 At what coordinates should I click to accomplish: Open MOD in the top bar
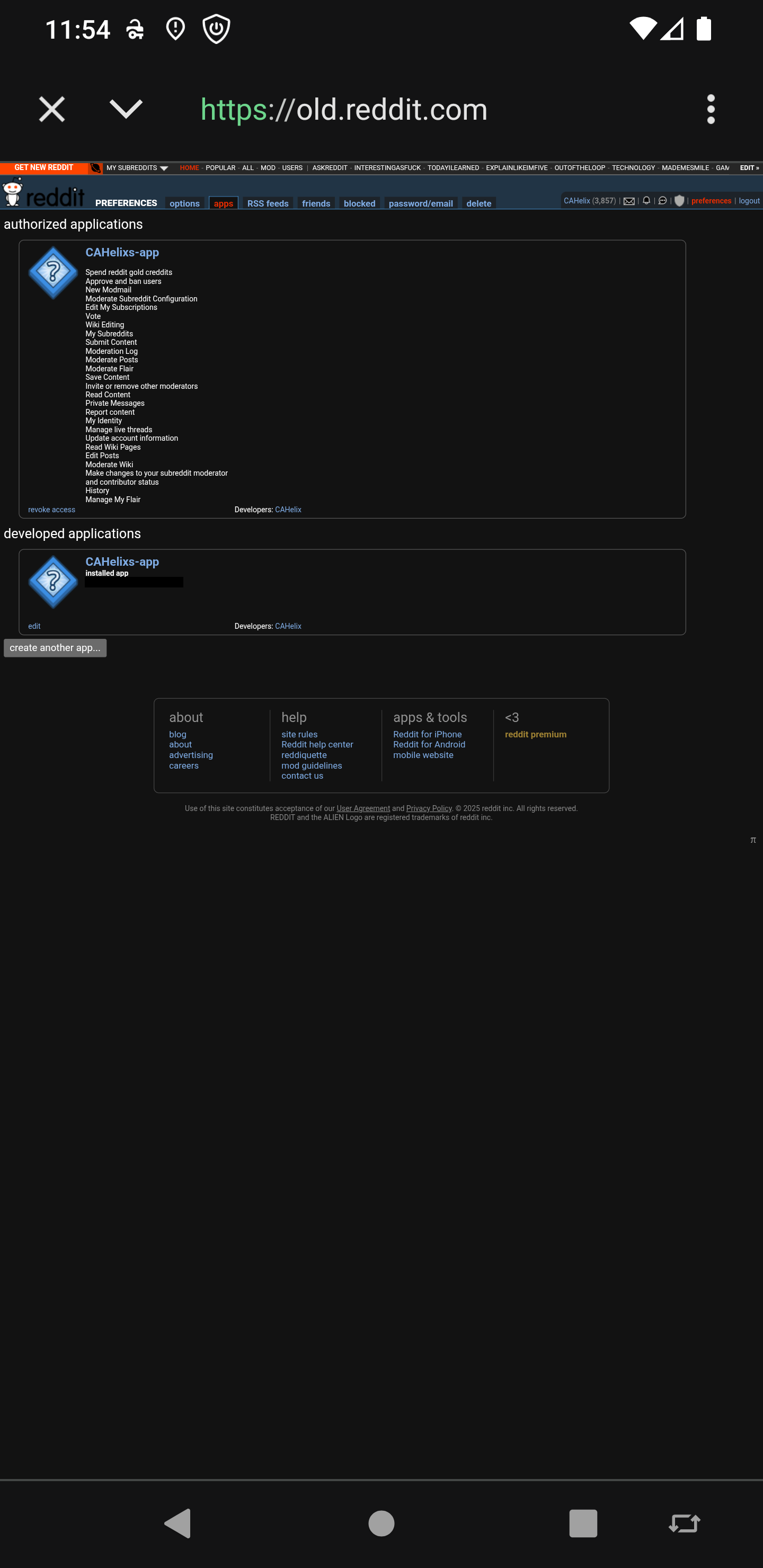tap(268, 168)
